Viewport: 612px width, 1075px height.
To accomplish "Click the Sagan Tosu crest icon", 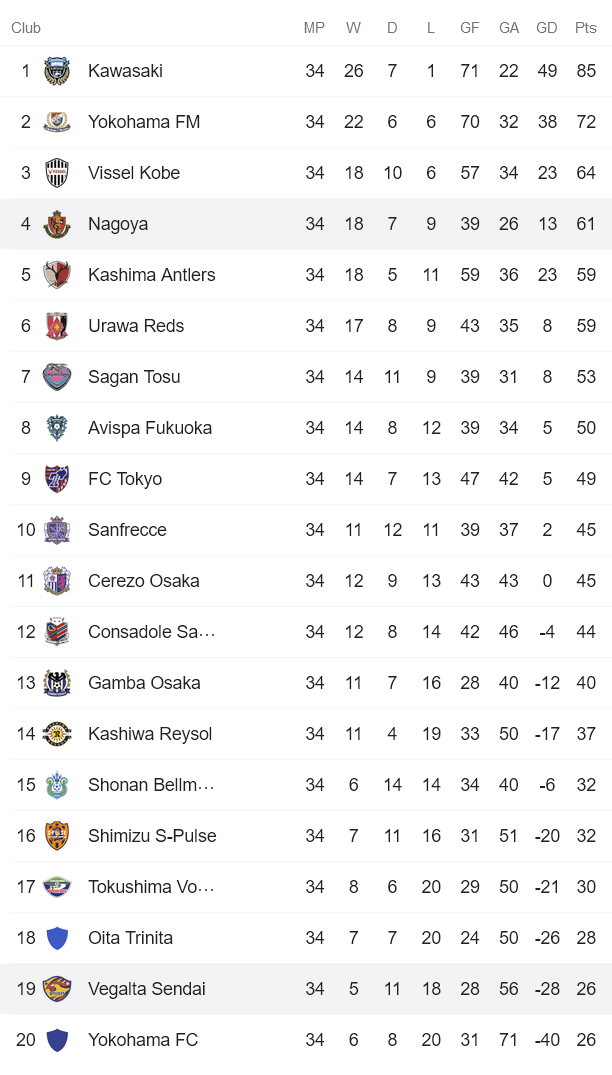I will 57,377.
